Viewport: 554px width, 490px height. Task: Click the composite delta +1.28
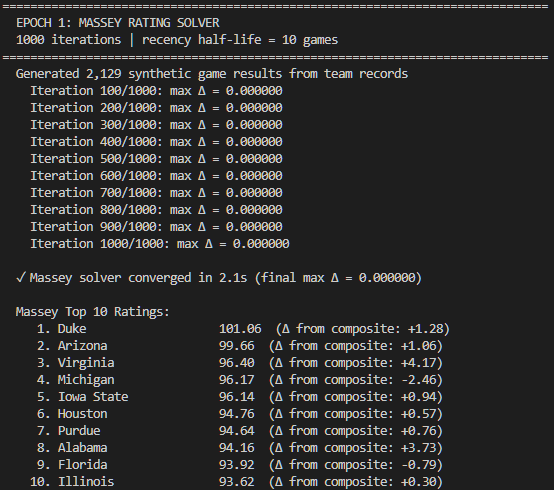(425, 329)
